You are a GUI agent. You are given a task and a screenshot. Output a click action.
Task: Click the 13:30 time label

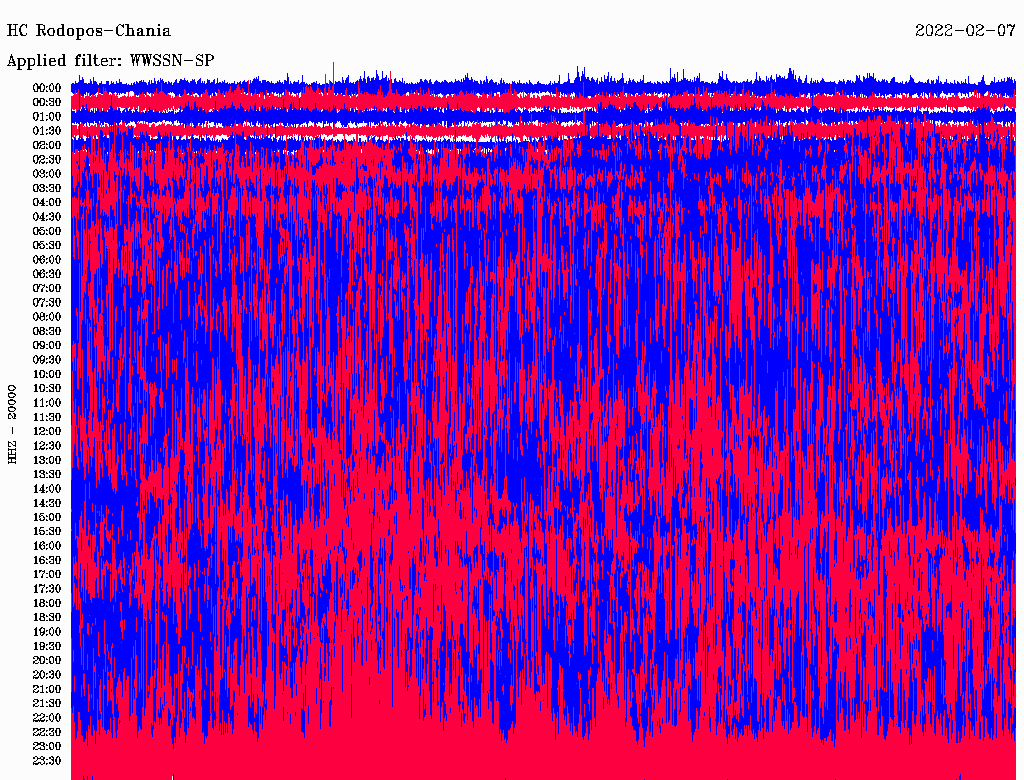47,475
